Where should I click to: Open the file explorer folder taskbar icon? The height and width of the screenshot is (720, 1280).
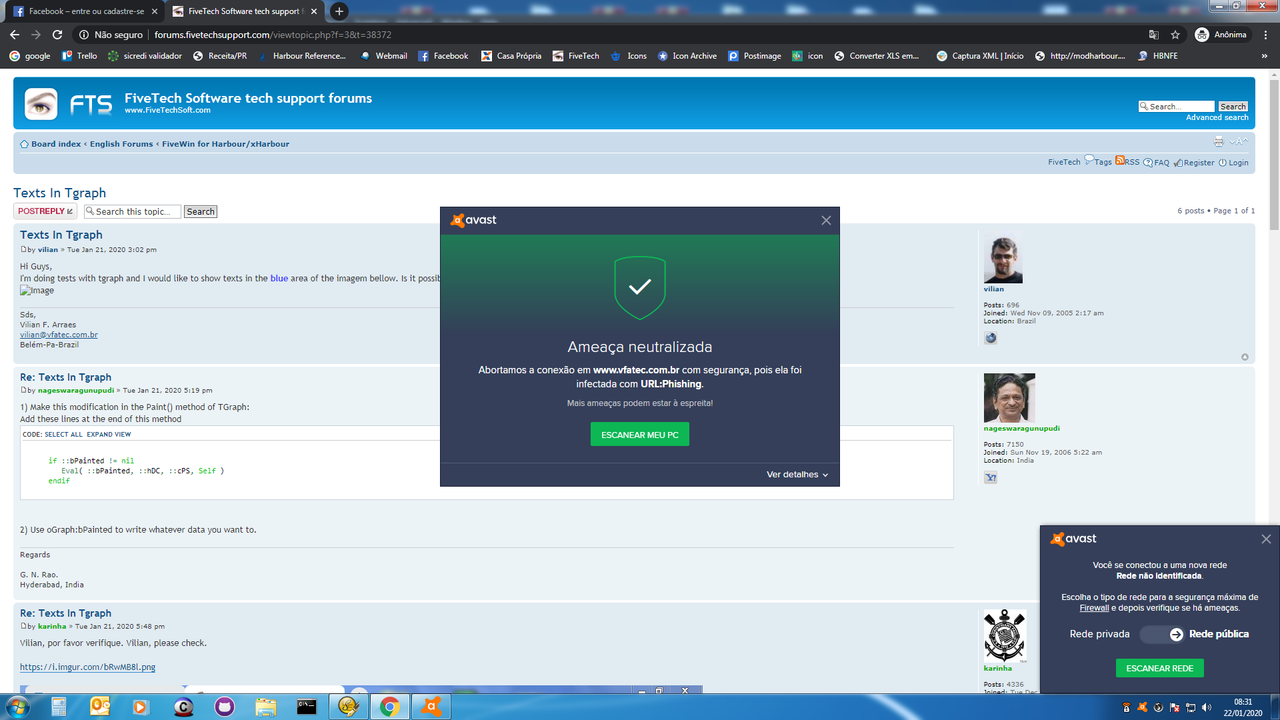[265, 707]
